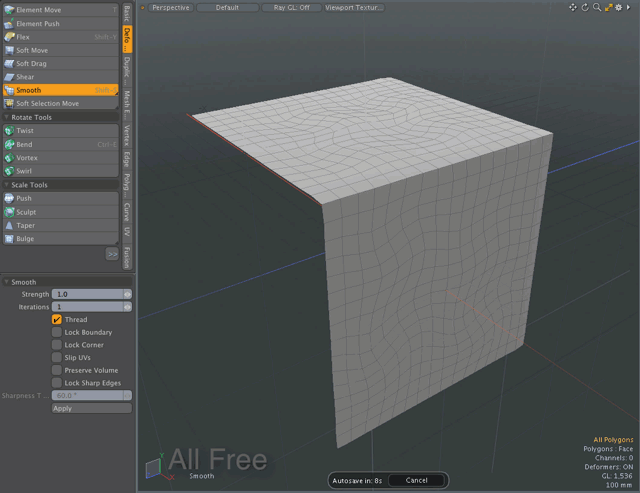The height and width of the screenshot is (493, 640).
Task: Select the Shear tool
Action: pyautogui.click(x=60, y=77)
